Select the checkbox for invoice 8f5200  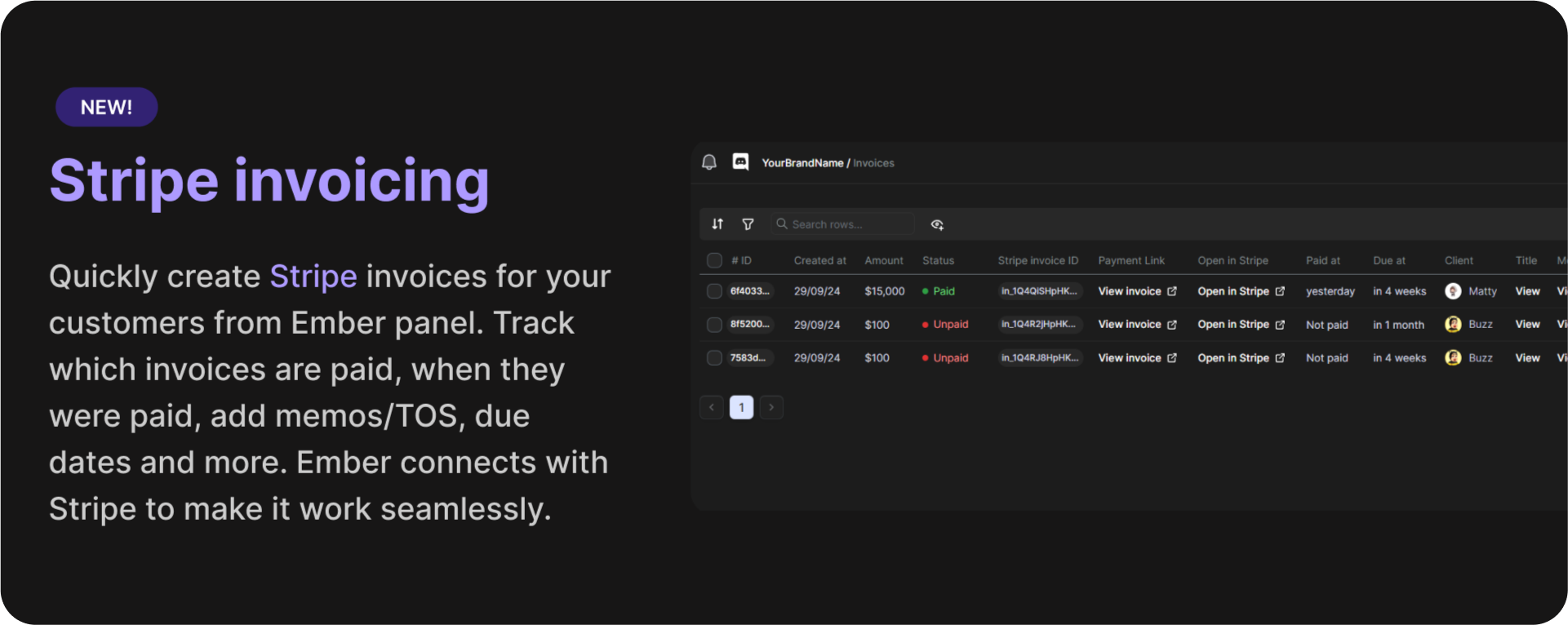click(714, 325)
